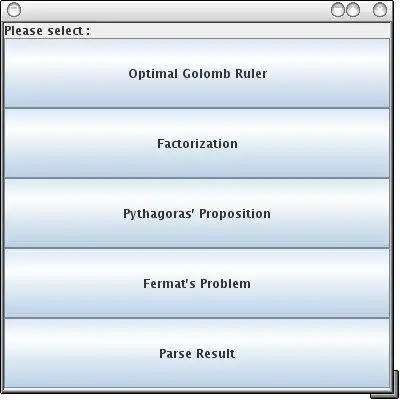Launch the integer Factorization task
The height and width of the screenshot is (400, 400).
click(197, 143)
